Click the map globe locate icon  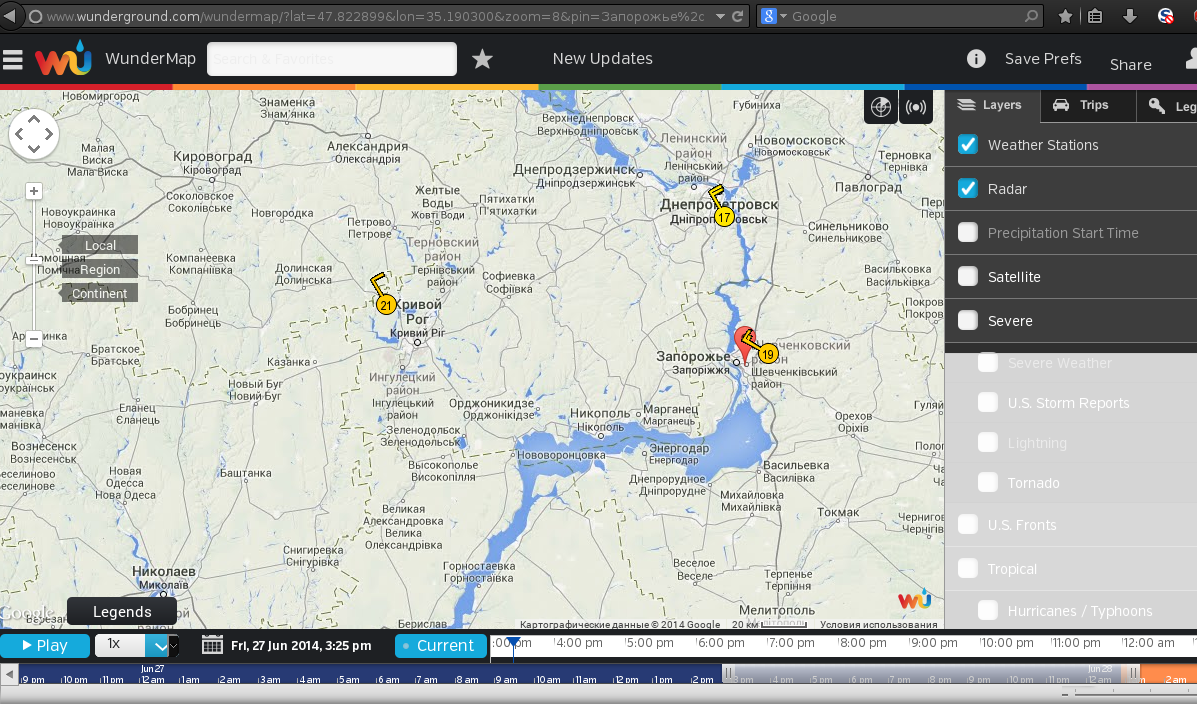click(x=880, y=107)
